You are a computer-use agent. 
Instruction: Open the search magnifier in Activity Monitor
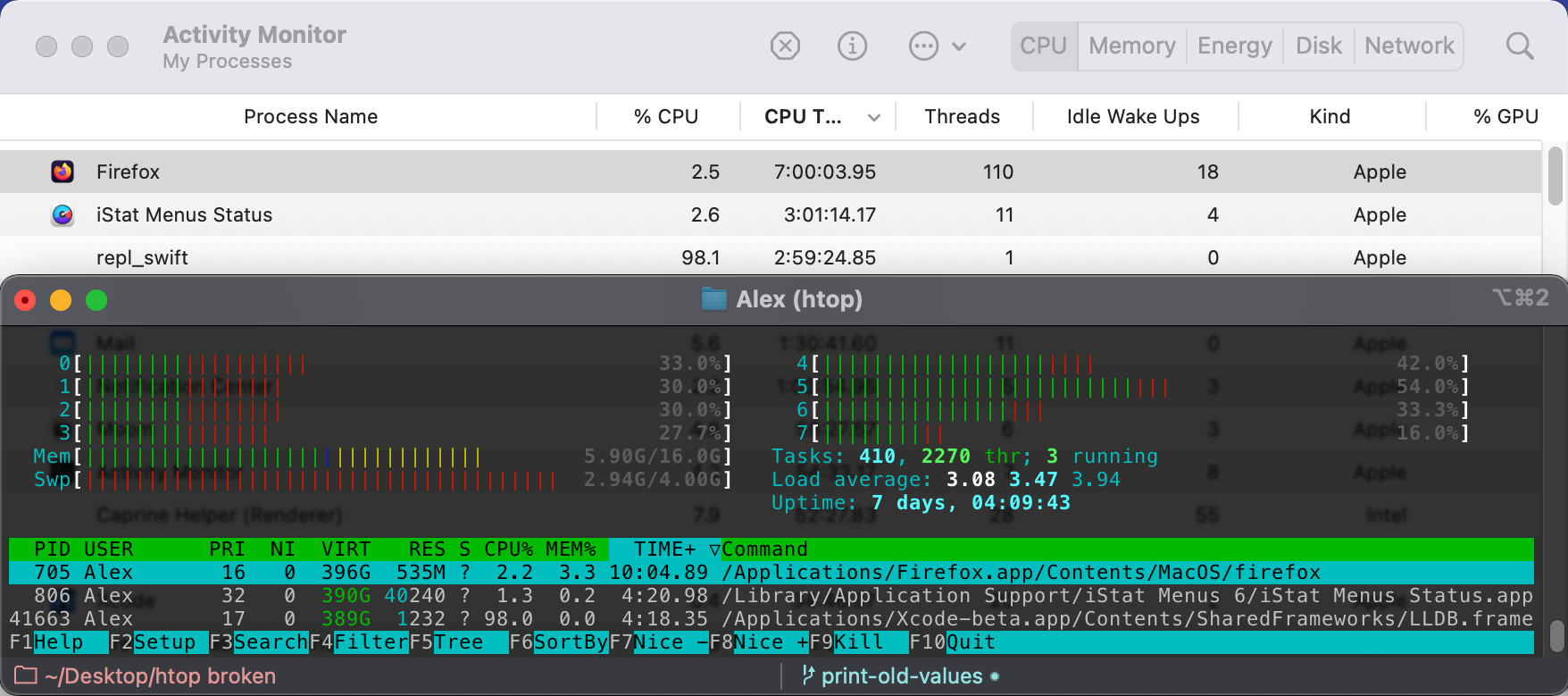click(1519, 46)
